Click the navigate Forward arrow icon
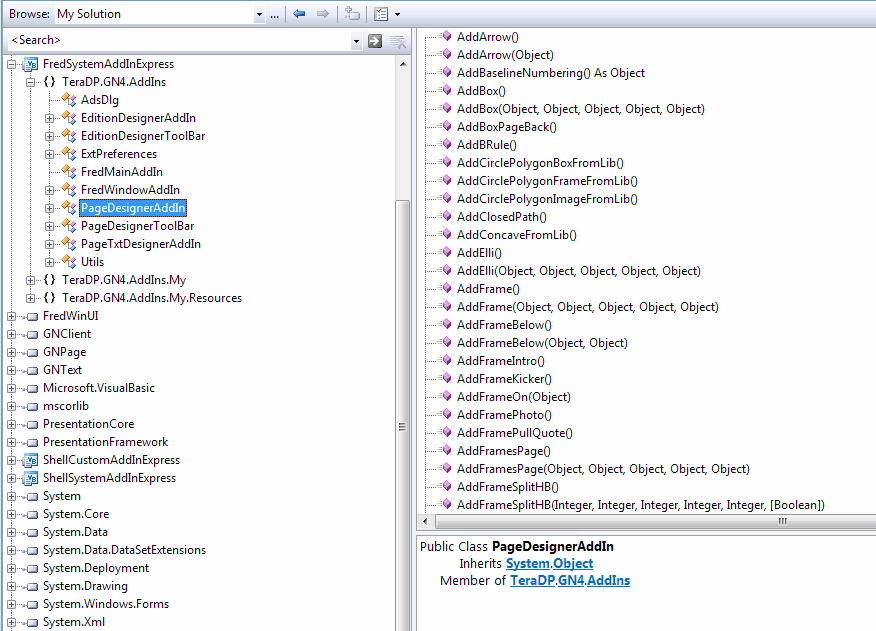 point(323,14)
